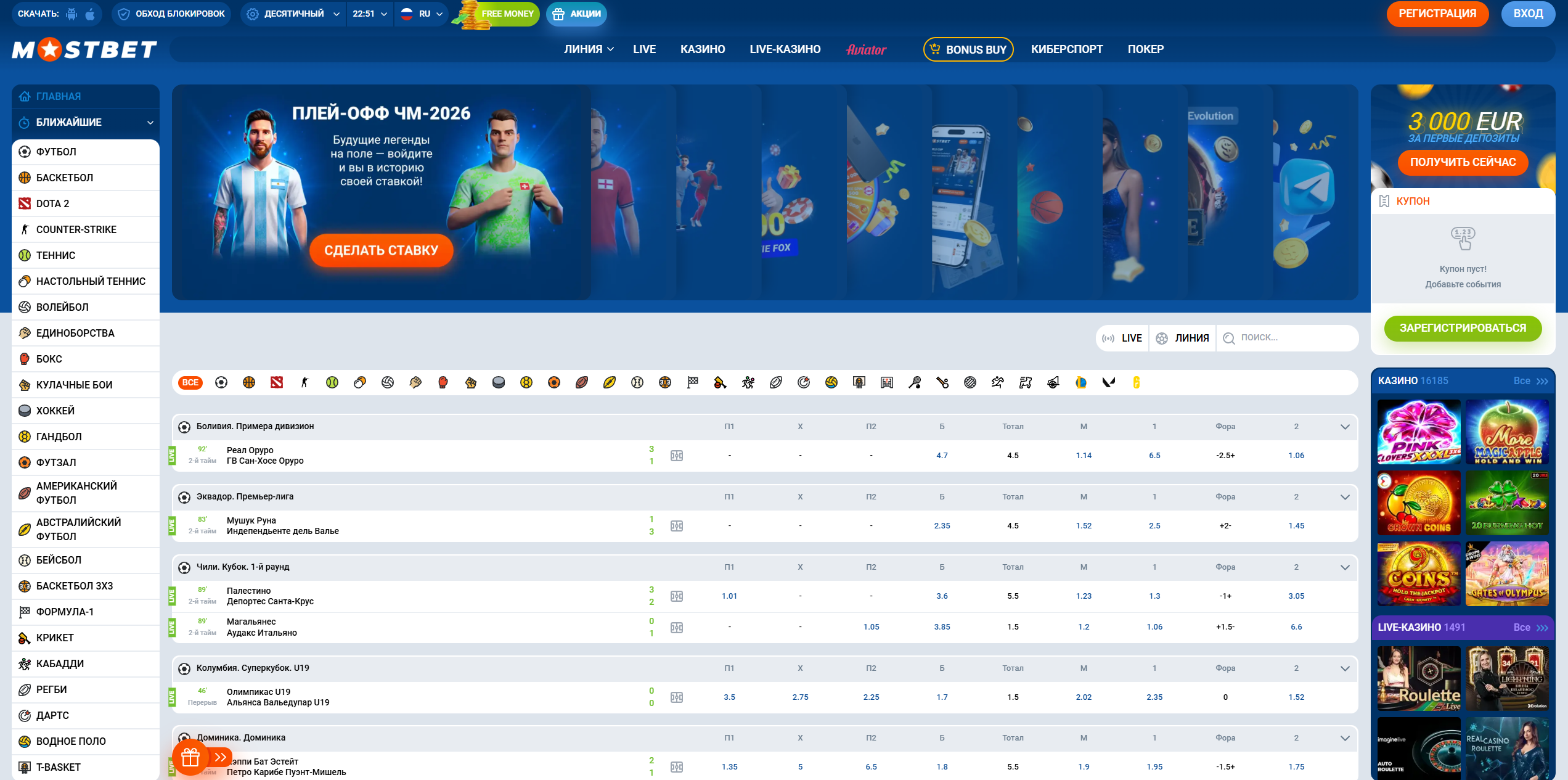The height and width of the screenshot is (780, 1568).
Task: Open Pink Lovers XXXL casino game
Action: point(1419,432)
